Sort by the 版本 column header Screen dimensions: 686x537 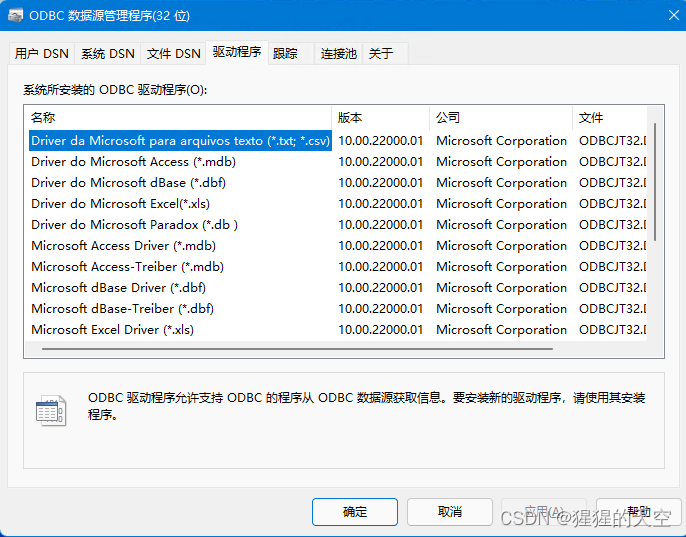[x=380, y=117]
